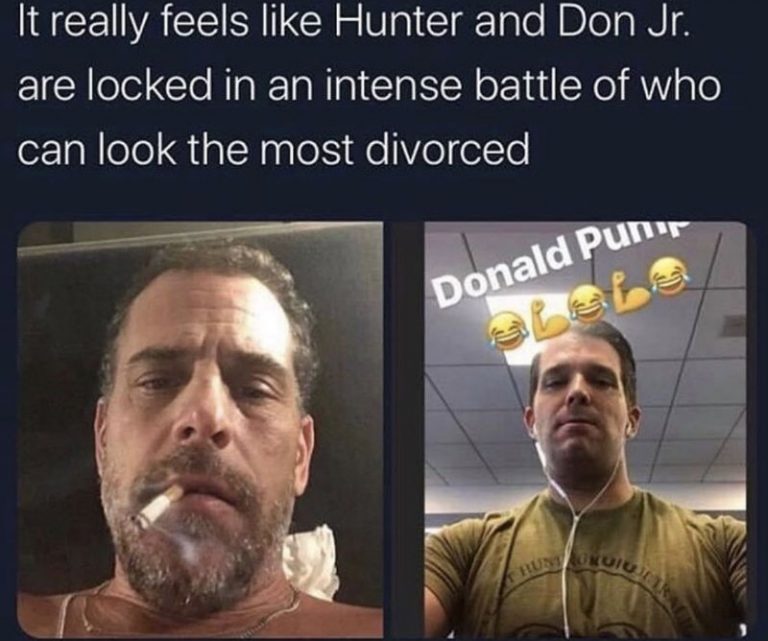Image resolution: width=768 pixels, height=641 pixels.
Task: Open the photo of man in olive t-shirt
Action: point(585,430)
